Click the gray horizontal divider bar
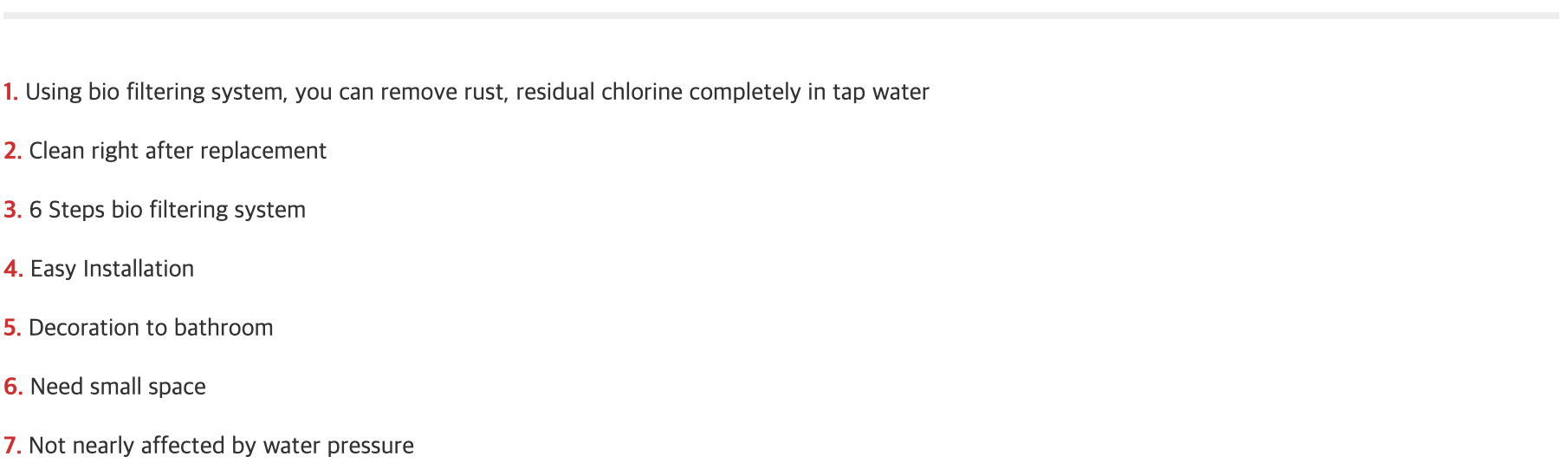This screenshot has width=1568, height=463. coord(780,16)
